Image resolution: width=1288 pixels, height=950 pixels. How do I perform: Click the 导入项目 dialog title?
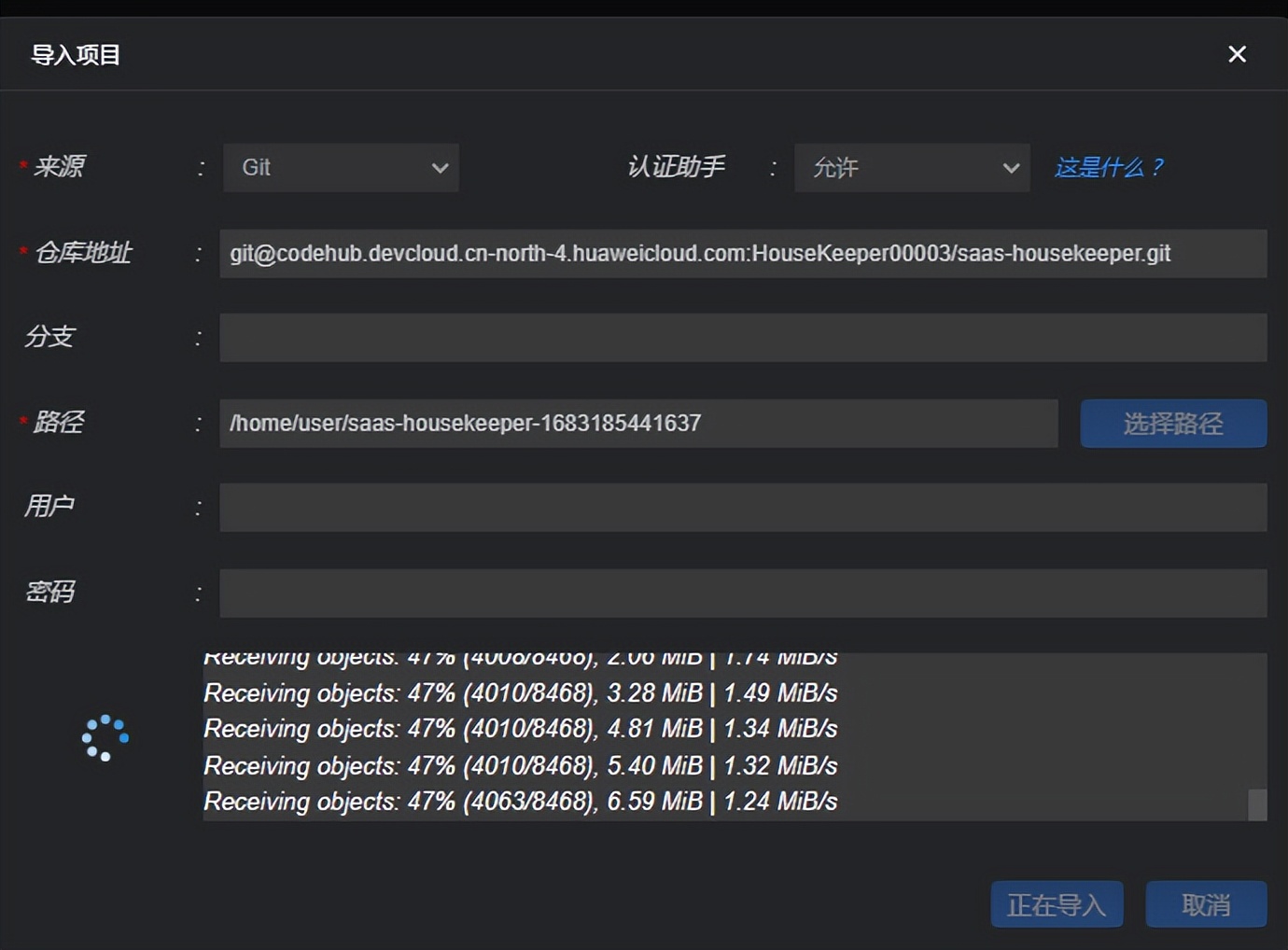tap(76, 55)
